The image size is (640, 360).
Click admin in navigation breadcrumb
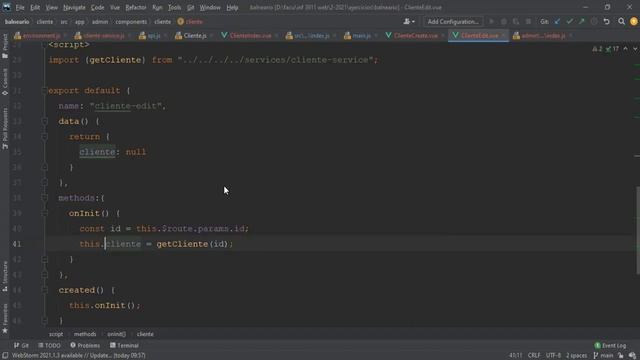tap(100, 22)
